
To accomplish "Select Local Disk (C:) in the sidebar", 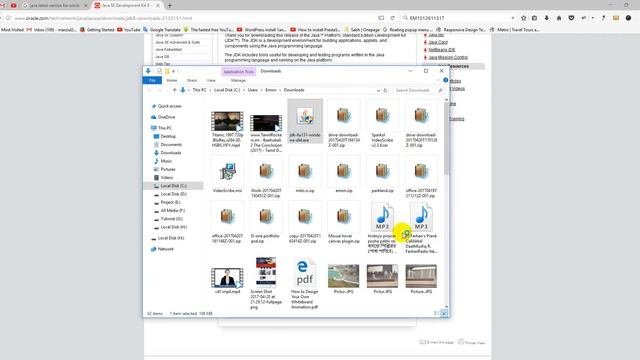I will pyautogui.click(x=173, y=186).
